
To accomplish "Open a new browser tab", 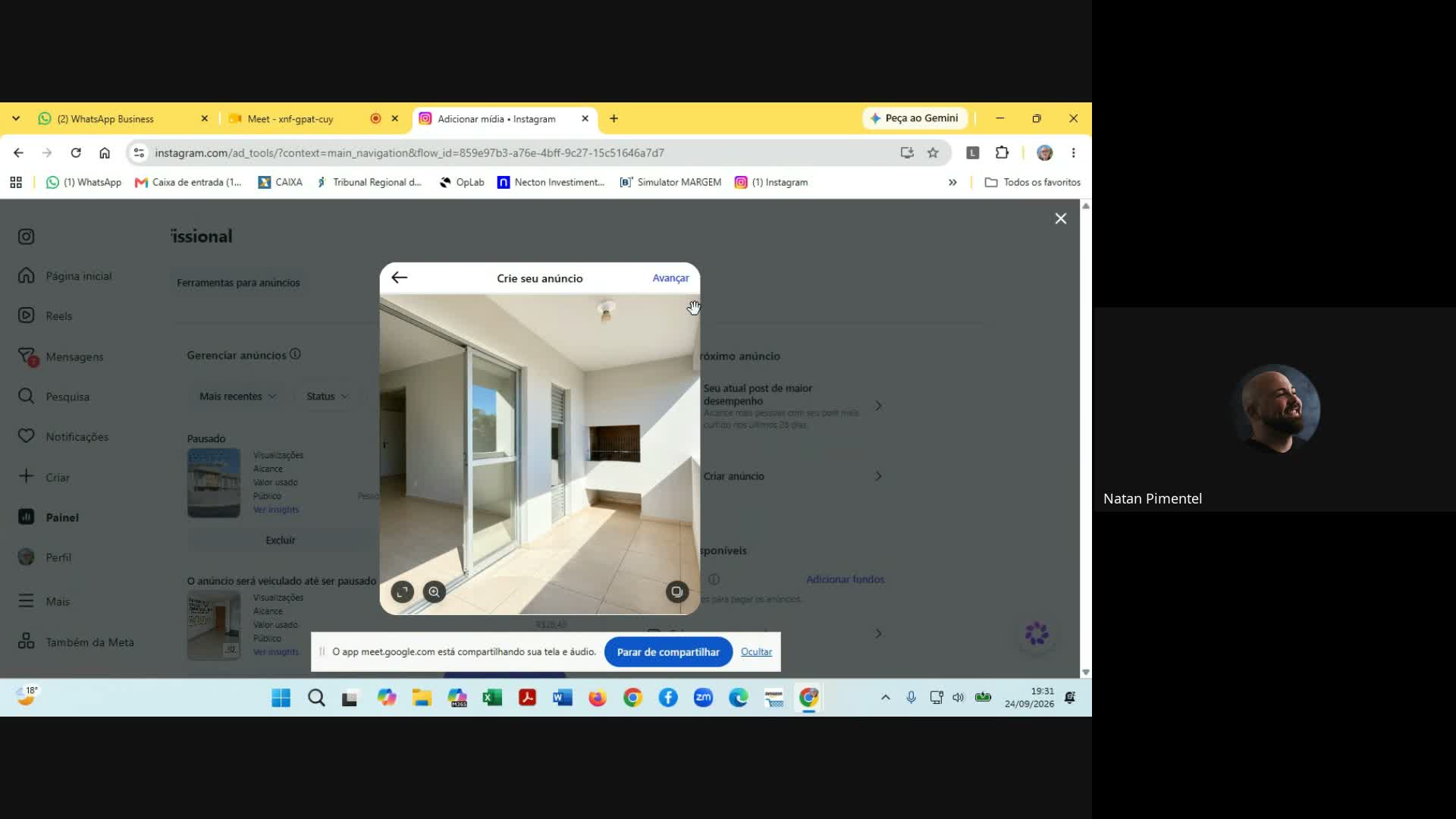I will pos(613,118).
